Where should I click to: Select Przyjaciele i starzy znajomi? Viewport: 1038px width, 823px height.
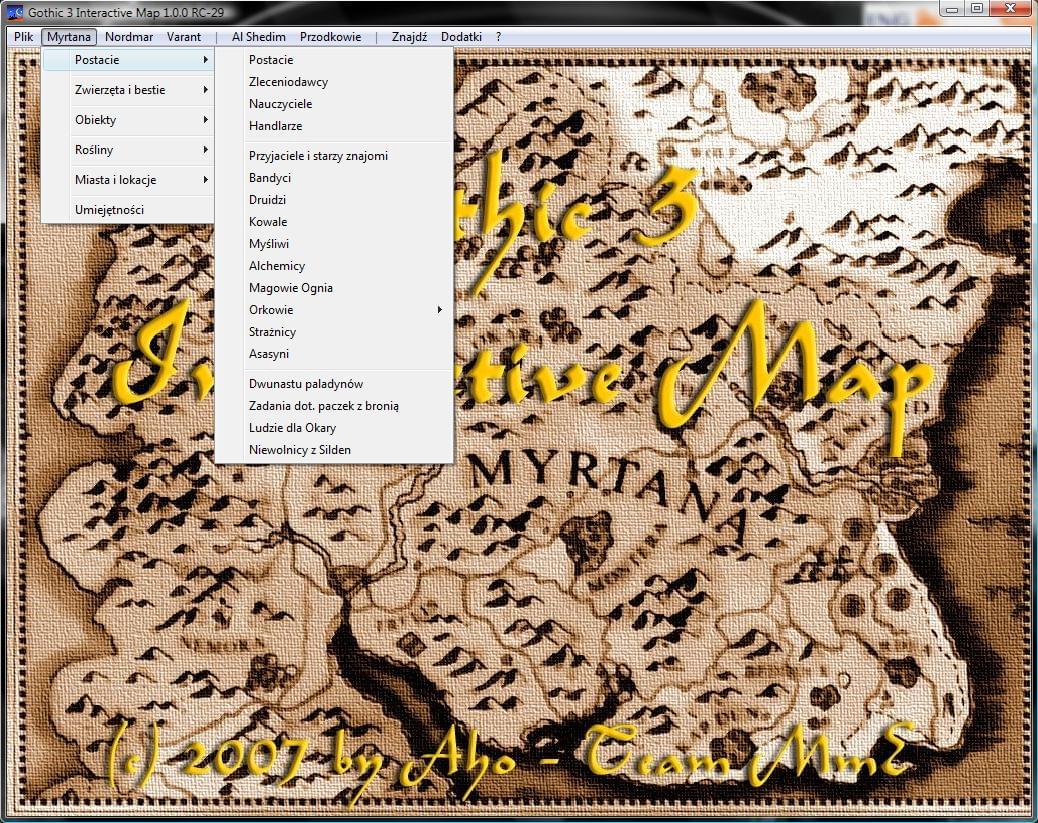coord(334,156)
